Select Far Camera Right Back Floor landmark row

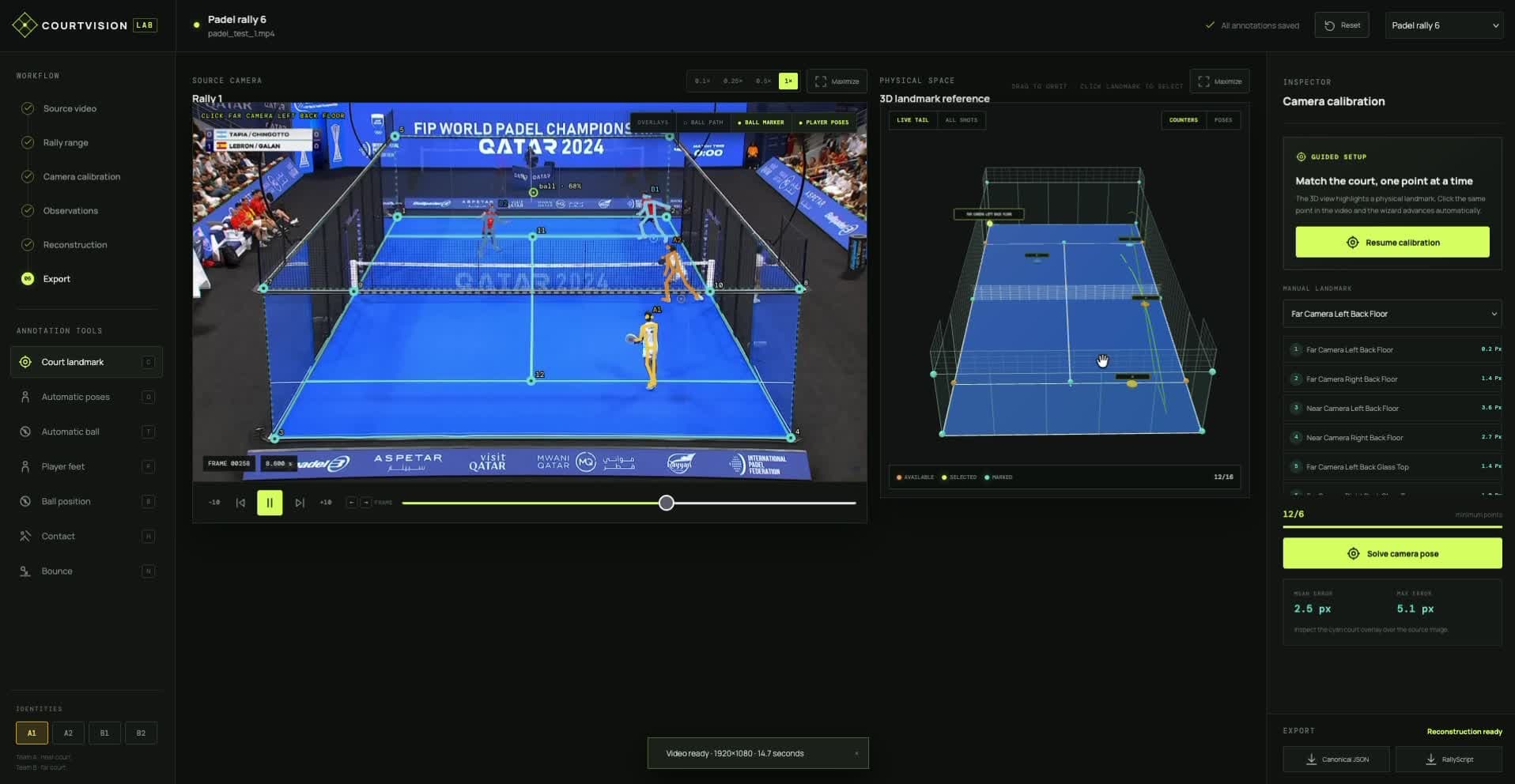coord(1392,379)
